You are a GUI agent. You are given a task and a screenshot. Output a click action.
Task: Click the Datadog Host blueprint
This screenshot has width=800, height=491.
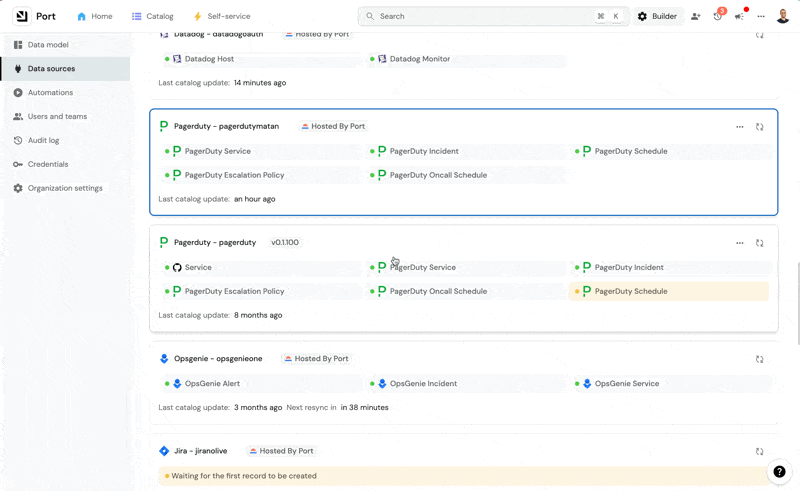(x=260, y=59)
